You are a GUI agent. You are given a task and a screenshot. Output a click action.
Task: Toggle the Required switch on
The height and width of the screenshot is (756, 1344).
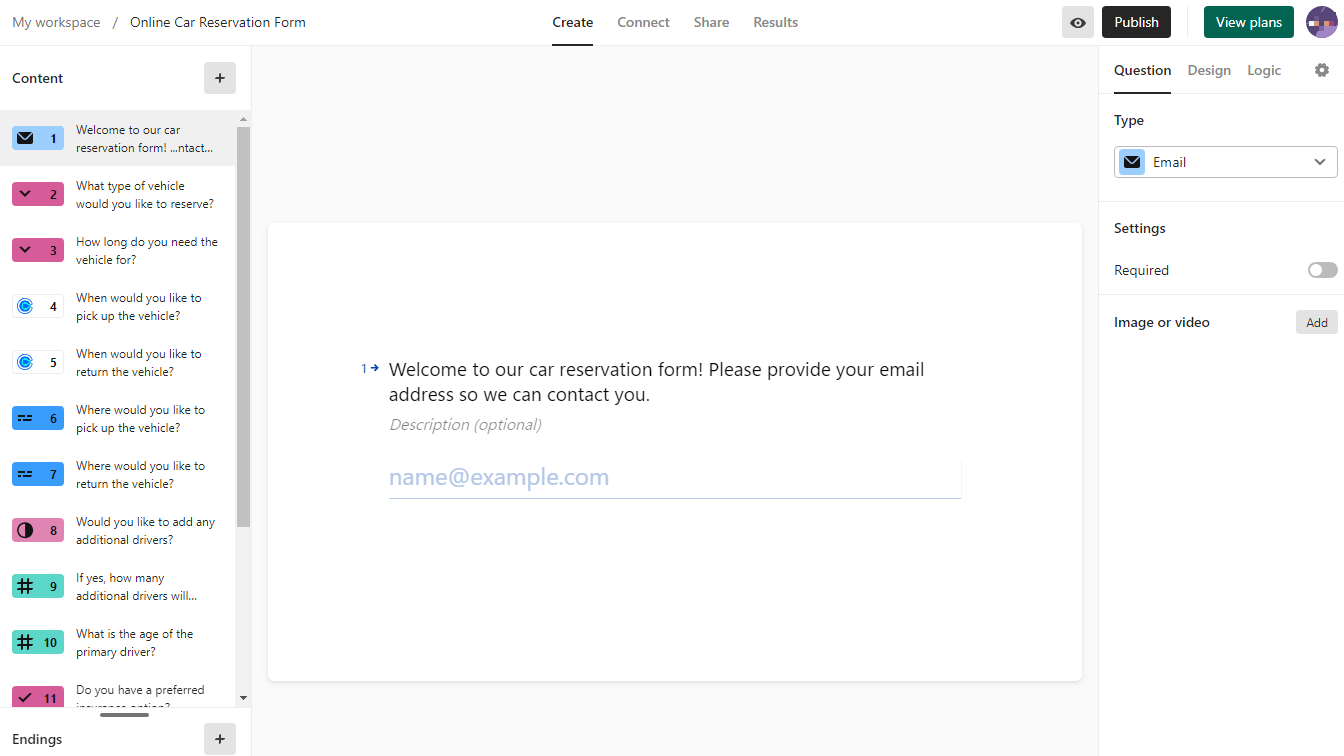(1322, 270)
